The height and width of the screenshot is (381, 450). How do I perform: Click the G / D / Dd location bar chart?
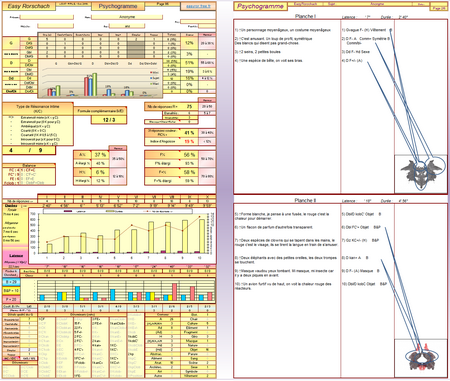100,79
